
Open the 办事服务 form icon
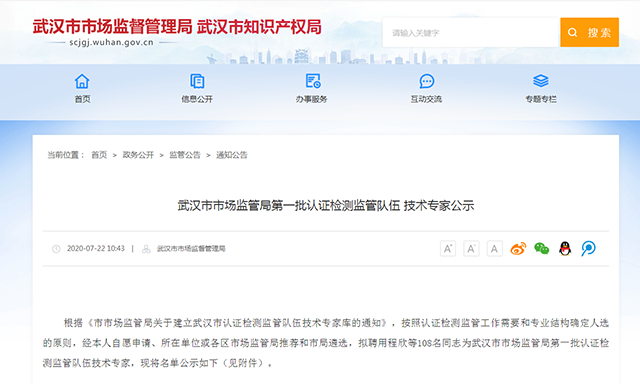tap(313, 81)
